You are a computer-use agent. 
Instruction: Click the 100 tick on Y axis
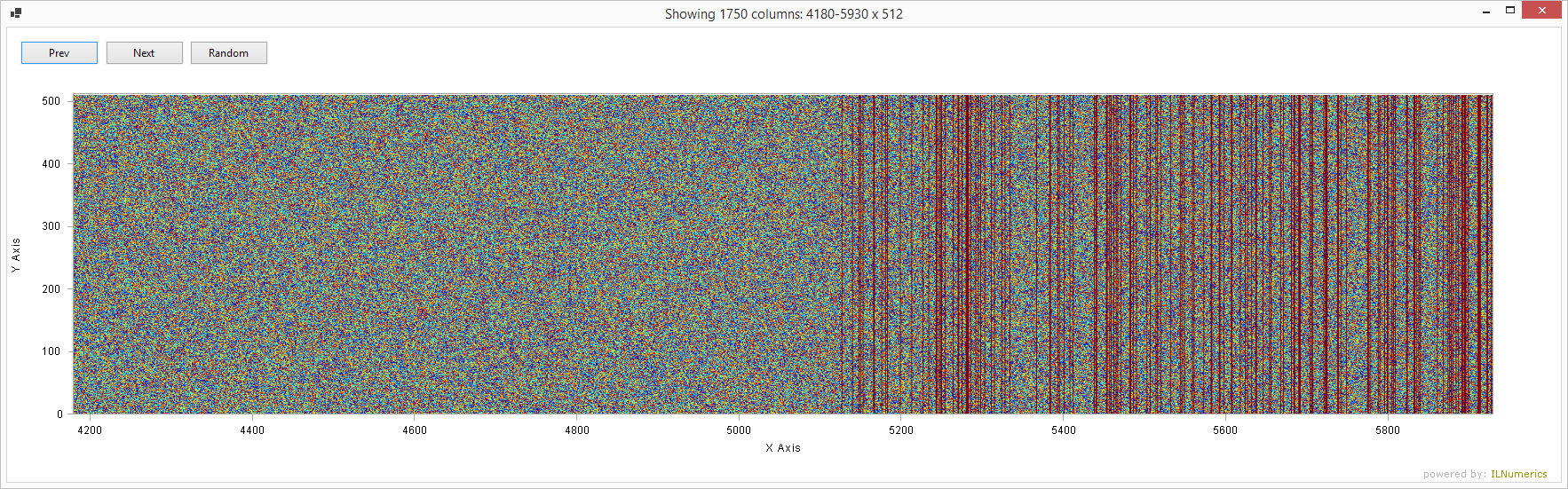(51, 351)
